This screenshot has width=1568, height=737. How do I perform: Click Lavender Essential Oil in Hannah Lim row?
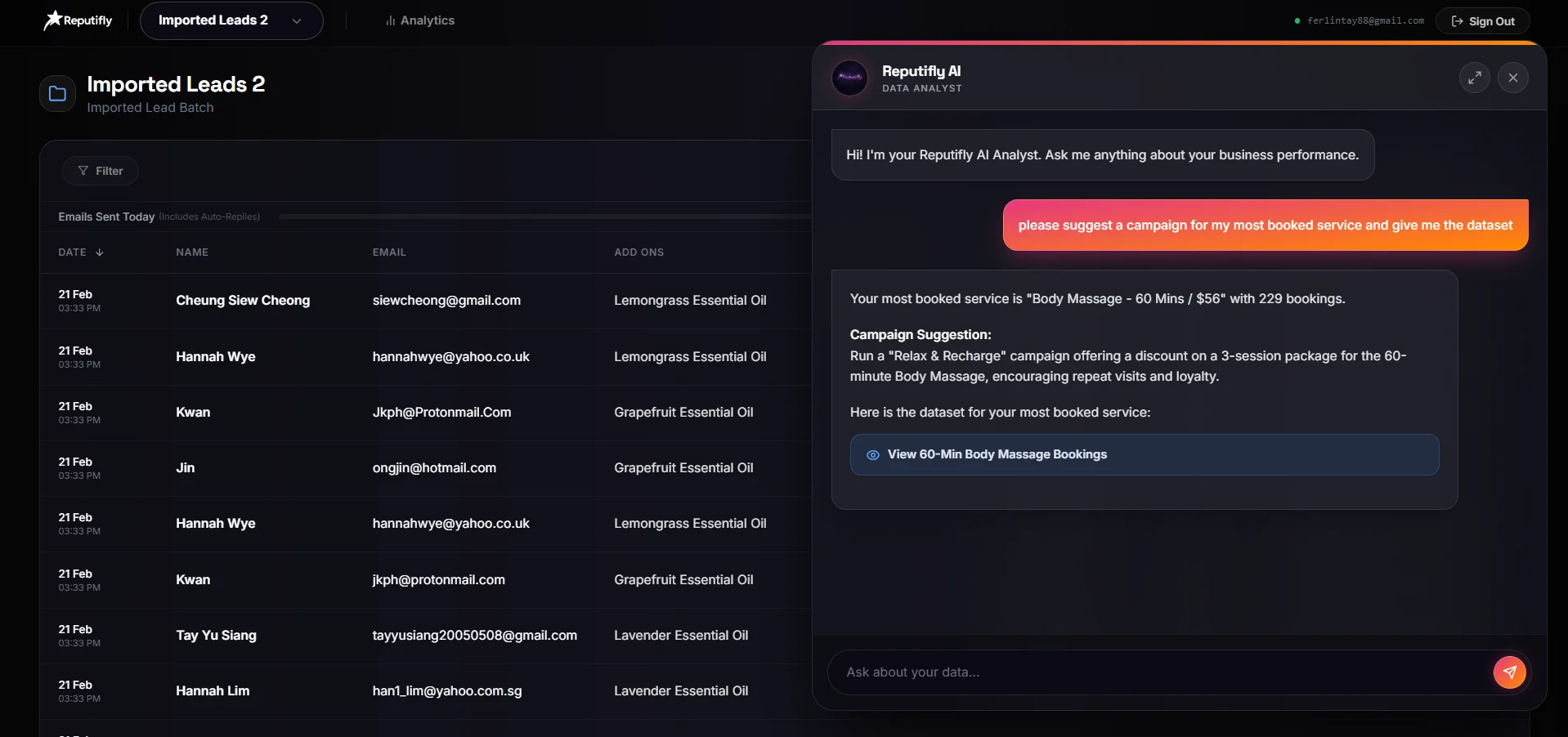tap(681, 691)
